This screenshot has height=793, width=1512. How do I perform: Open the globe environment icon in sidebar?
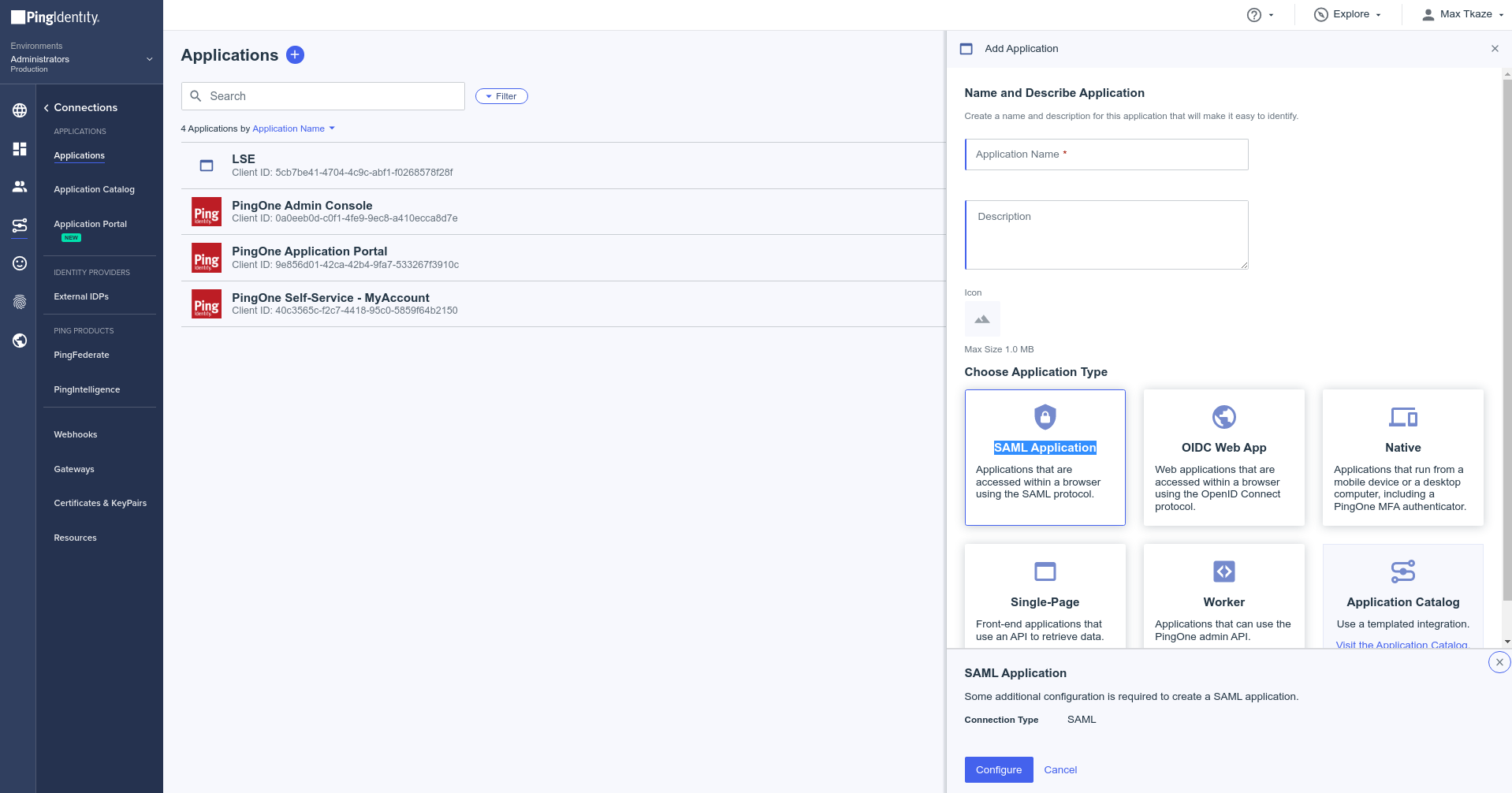click(x=20, y=110)
